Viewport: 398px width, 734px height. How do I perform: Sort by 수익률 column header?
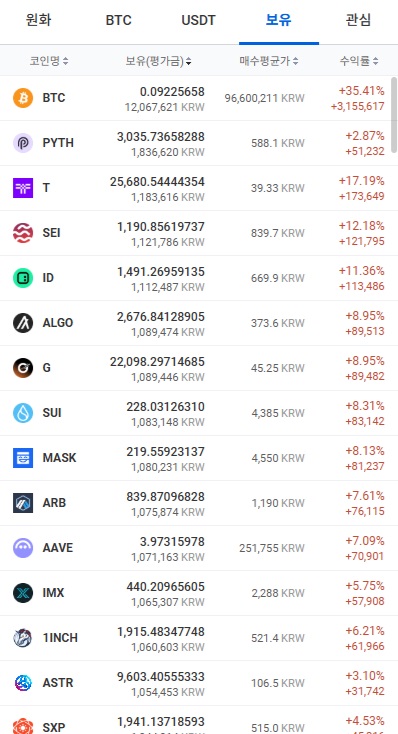tap(359, 61)
